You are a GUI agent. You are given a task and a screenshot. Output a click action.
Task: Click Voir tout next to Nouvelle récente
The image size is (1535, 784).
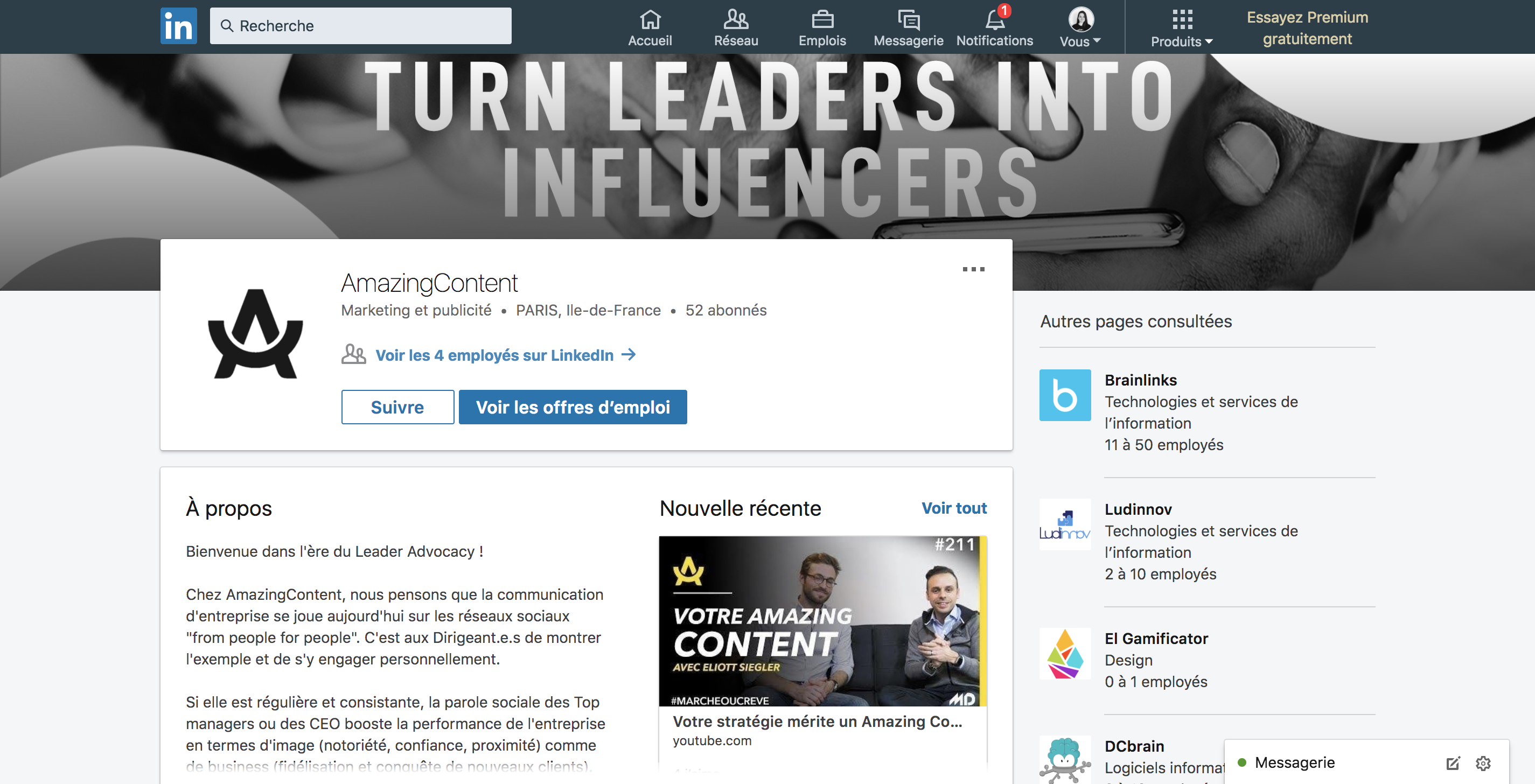click(954, 508)
